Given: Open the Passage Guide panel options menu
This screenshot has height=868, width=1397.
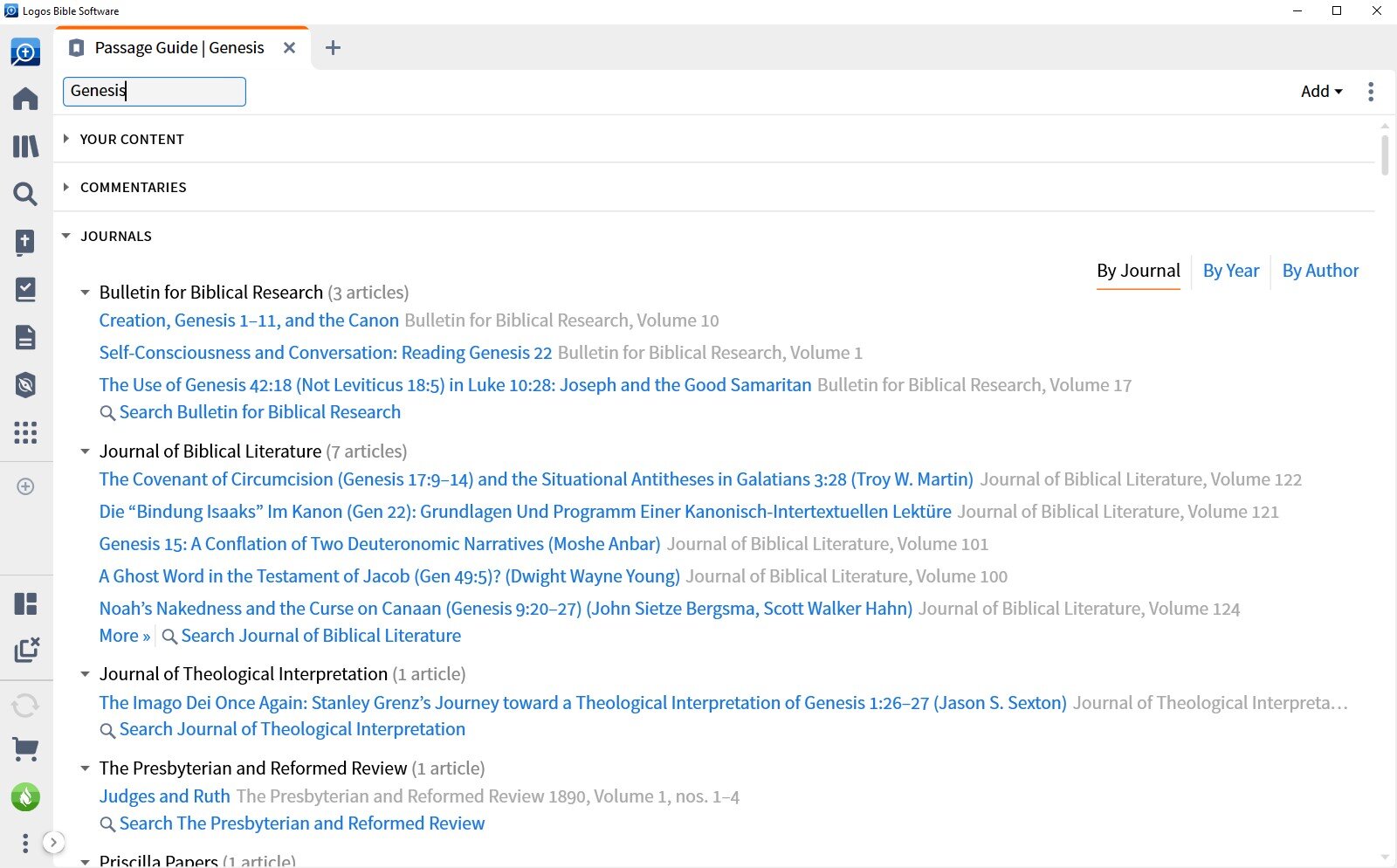Looking at the screenshot, I should [x=1371, y=92].
